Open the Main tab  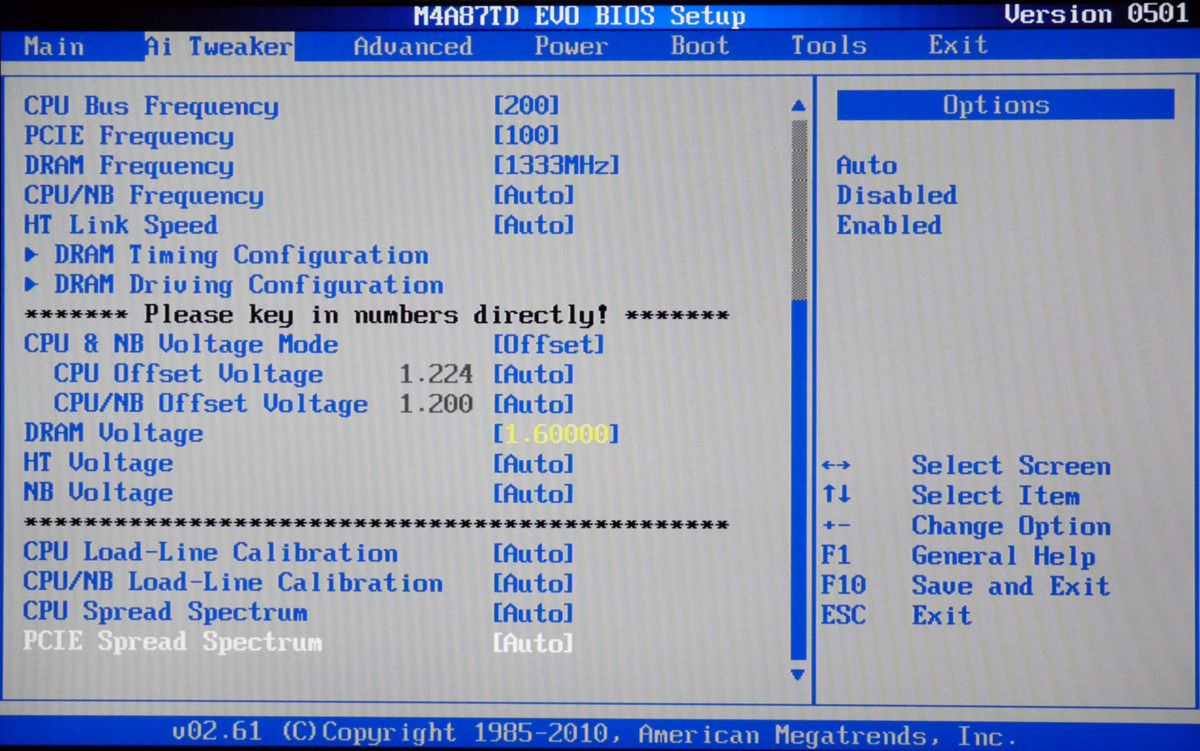pos(54,46)
